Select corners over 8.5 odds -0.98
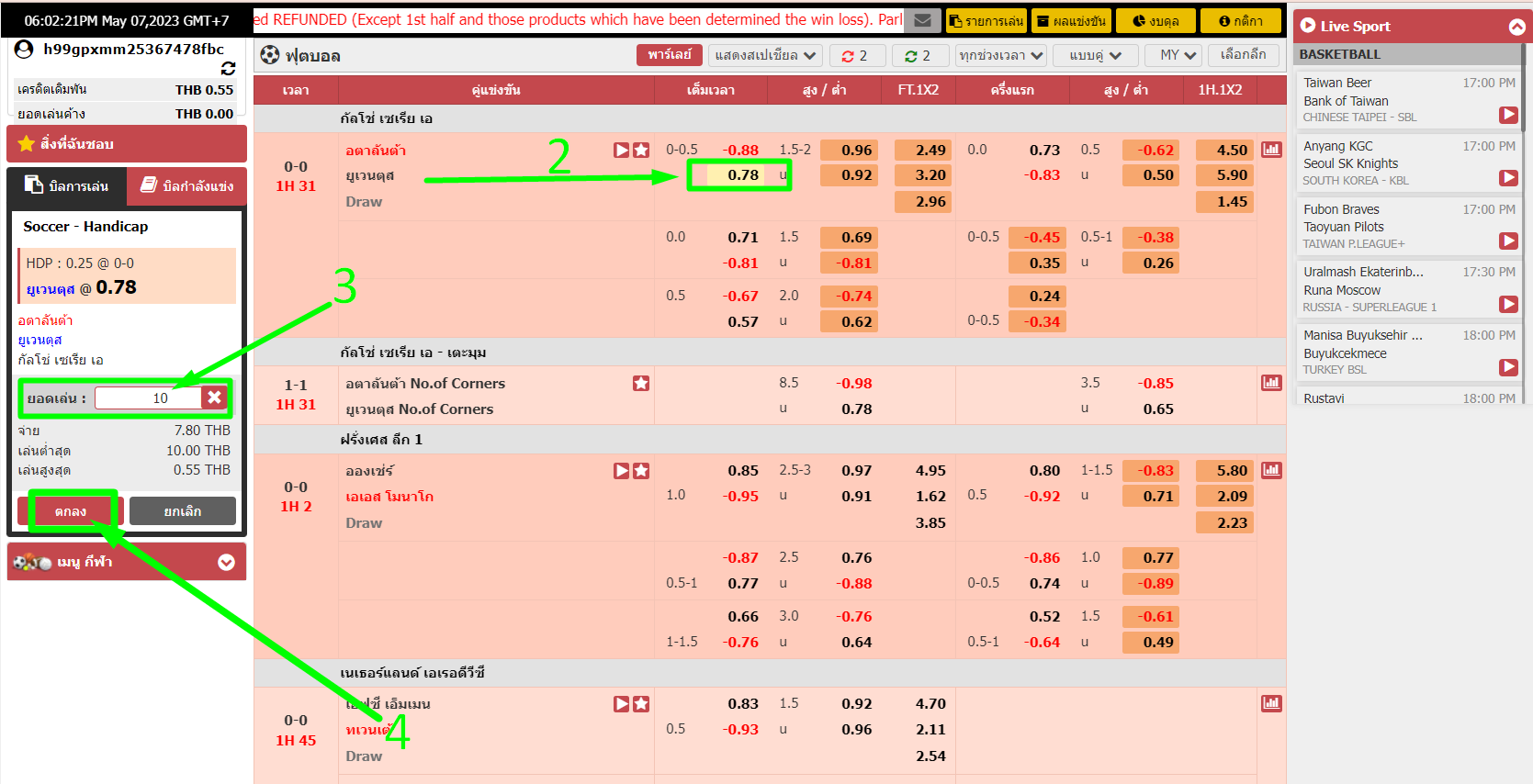The image size is (1533, 784). pyautogui.click(x=854, y=383)
